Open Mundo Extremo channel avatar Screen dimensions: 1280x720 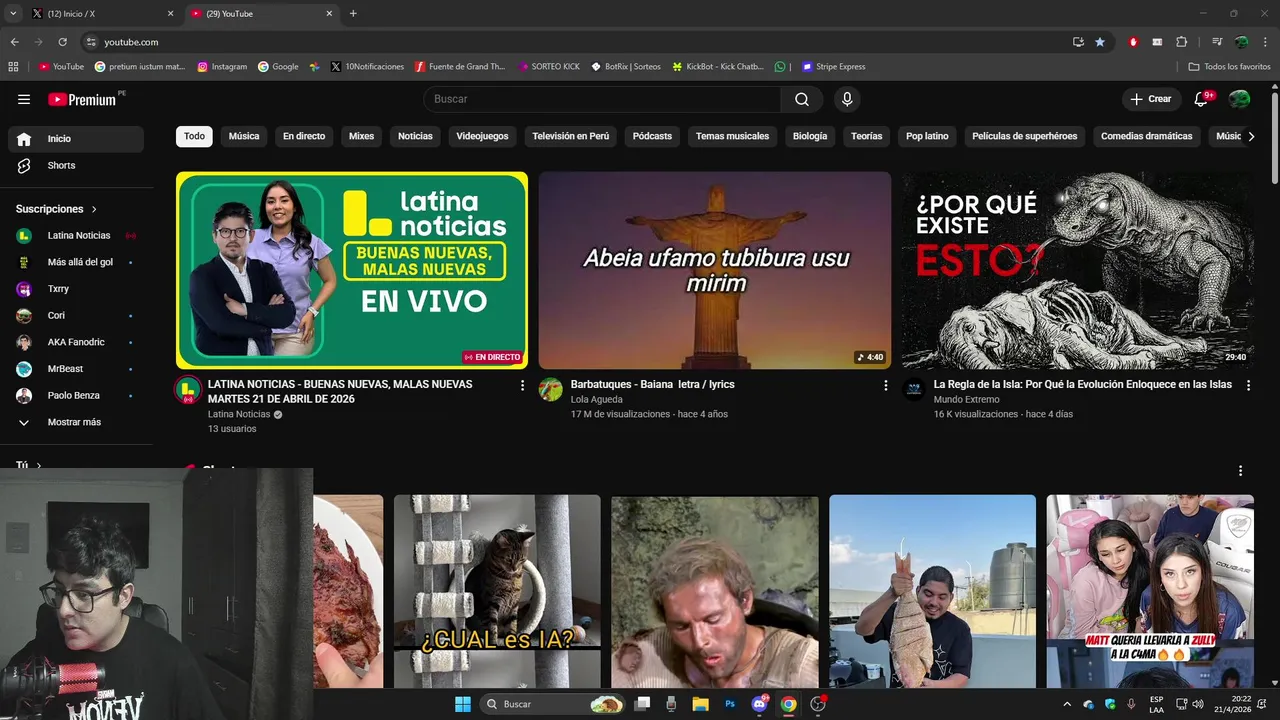coord(914,390)
